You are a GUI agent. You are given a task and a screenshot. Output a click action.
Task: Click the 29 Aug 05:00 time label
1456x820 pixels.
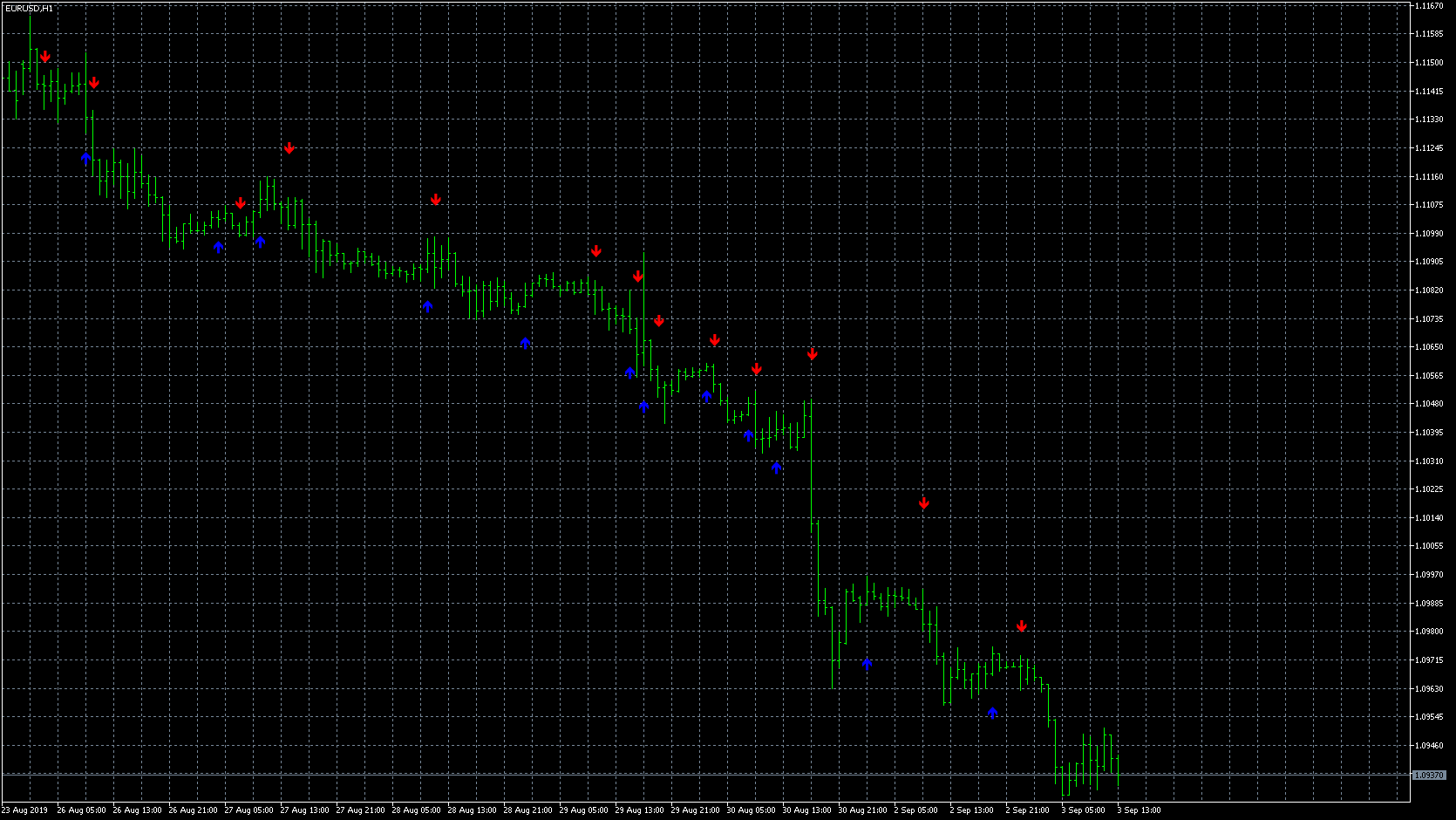coord(583,810)
